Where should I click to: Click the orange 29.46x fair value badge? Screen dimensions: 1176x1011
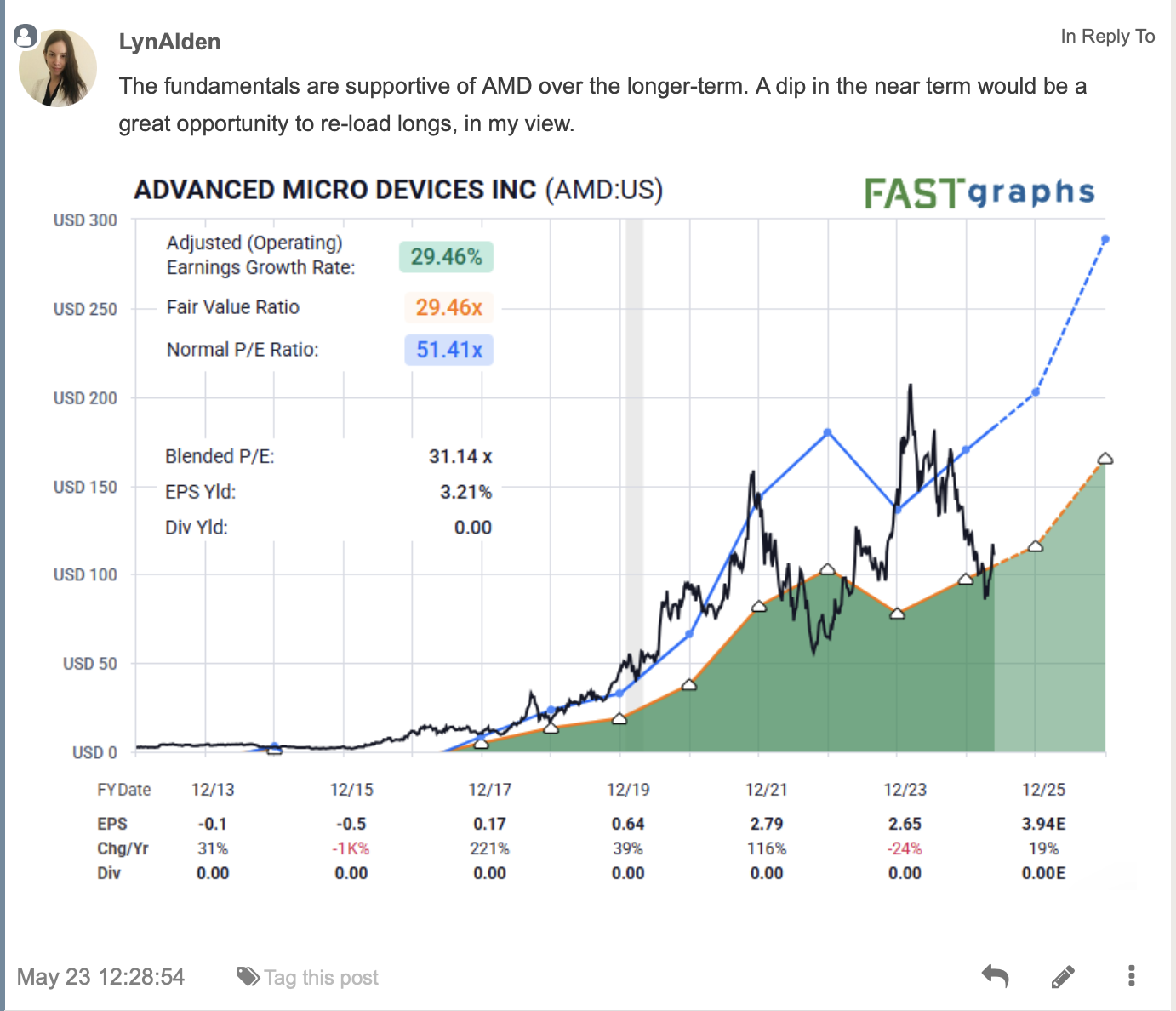click(448, 307)
